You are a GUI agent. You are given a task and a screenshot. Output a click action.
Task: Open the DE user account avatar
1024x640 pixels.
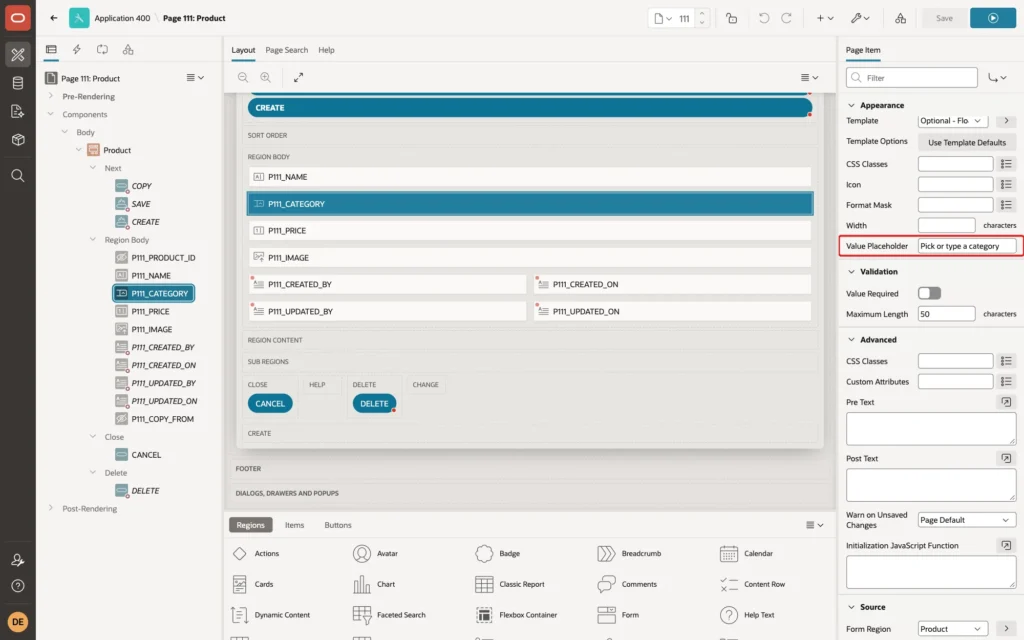18,622
